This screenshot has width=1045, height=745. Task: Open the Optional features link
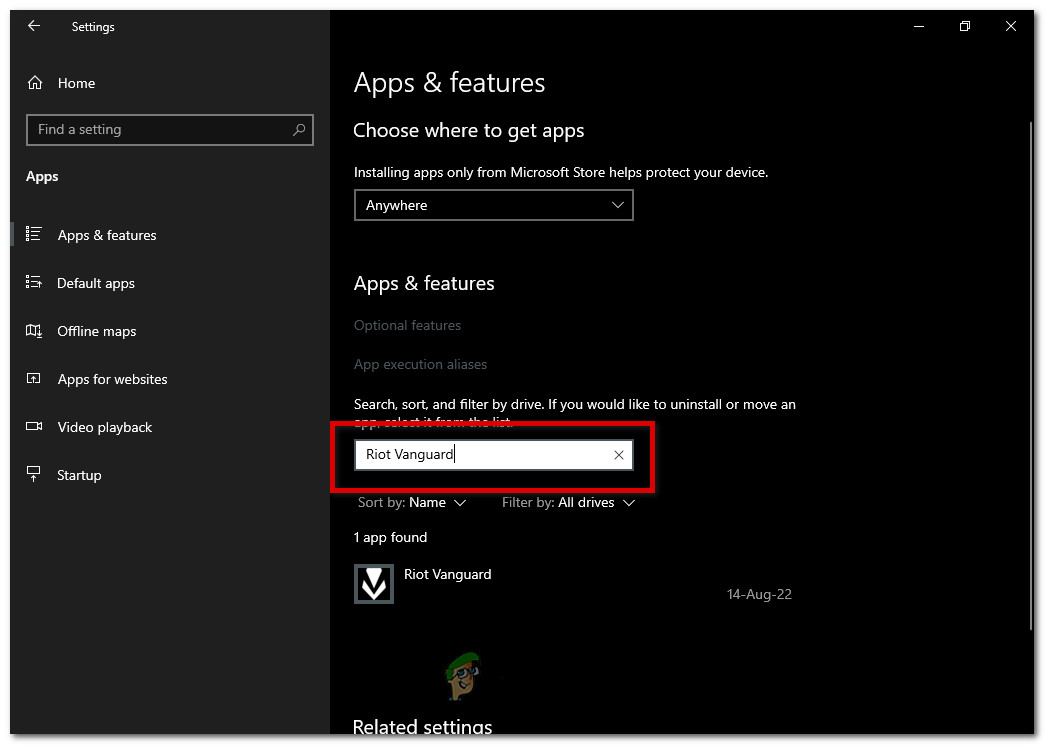coord(407,325)
